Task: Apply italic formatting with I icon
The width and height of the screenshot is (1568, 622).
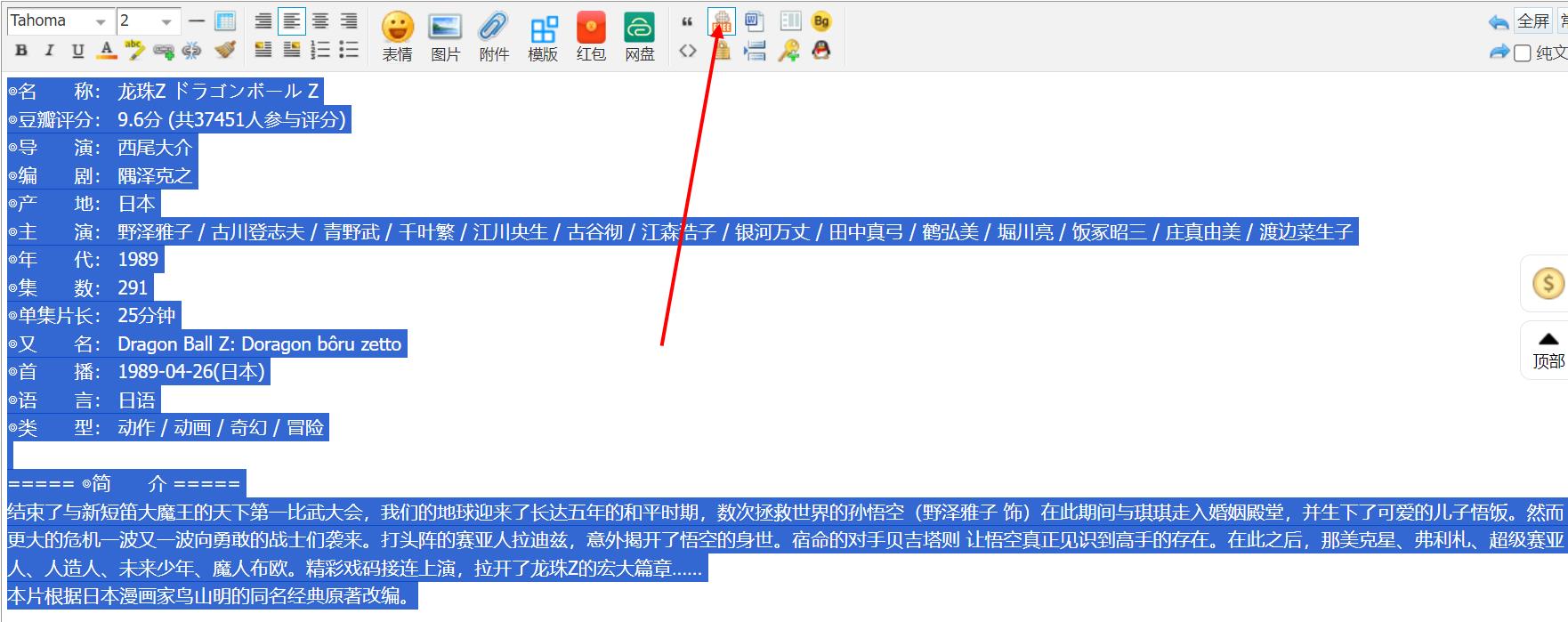Action: click(x=49, y=51)
